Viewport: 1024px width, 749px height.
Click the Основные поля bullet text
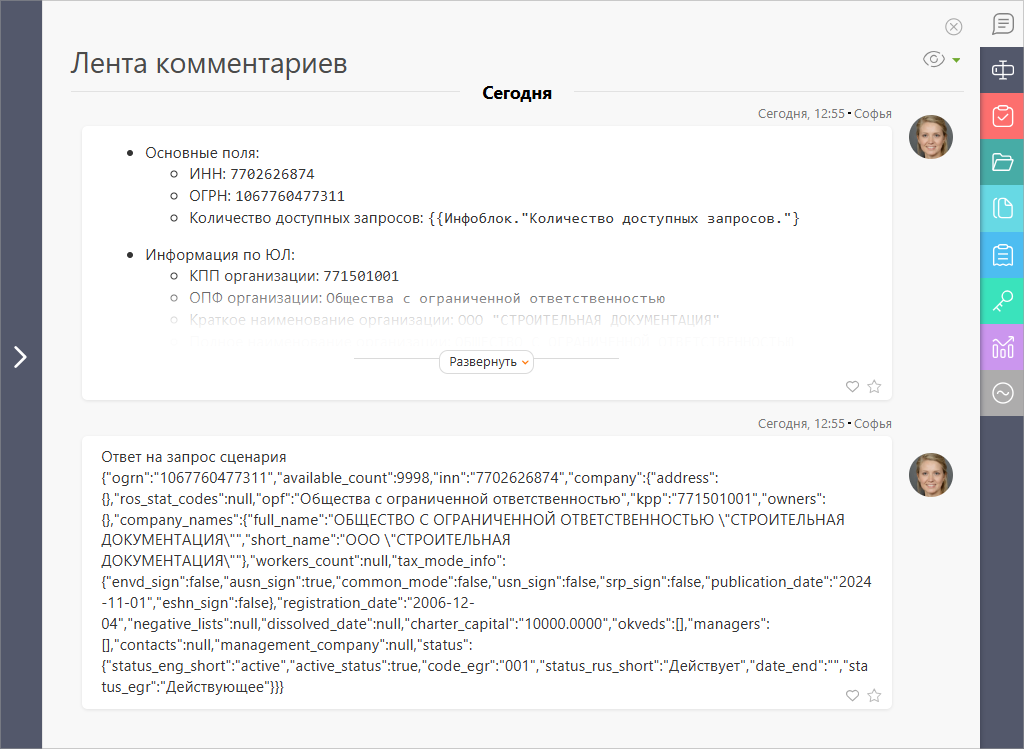(202, 153)
